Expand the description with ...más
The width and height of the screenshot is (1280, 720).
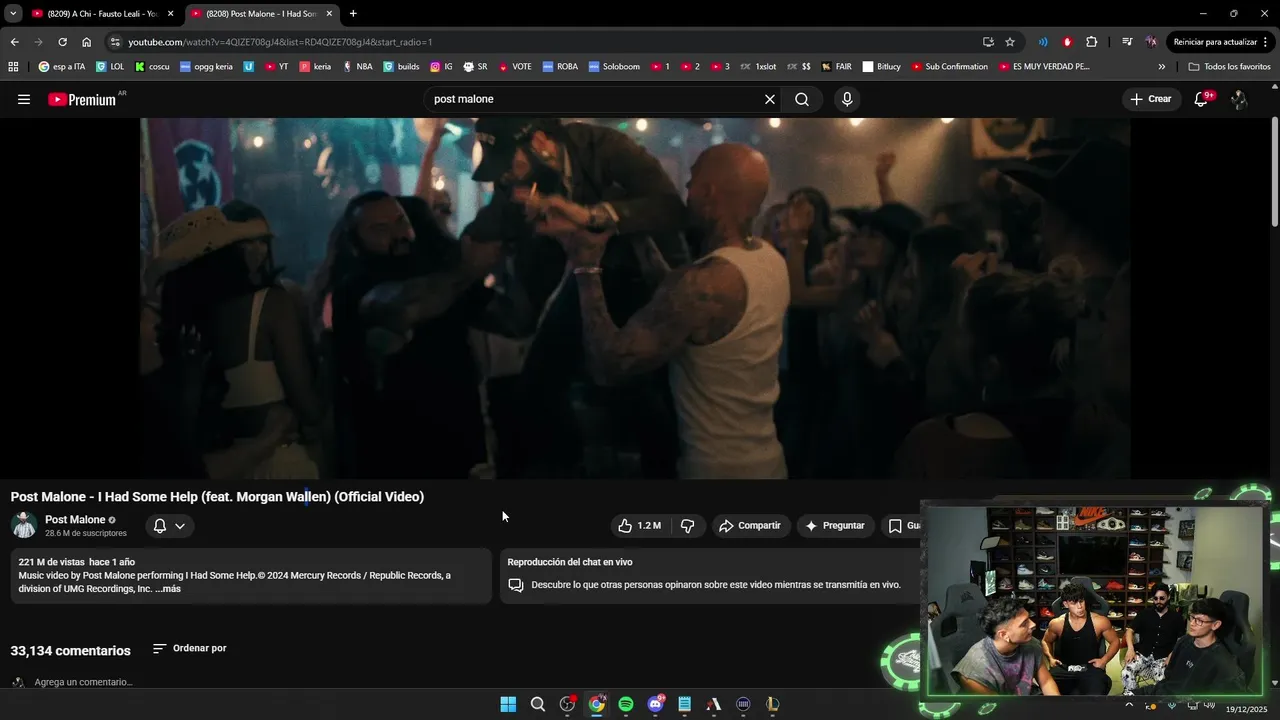tap(168, 589)
